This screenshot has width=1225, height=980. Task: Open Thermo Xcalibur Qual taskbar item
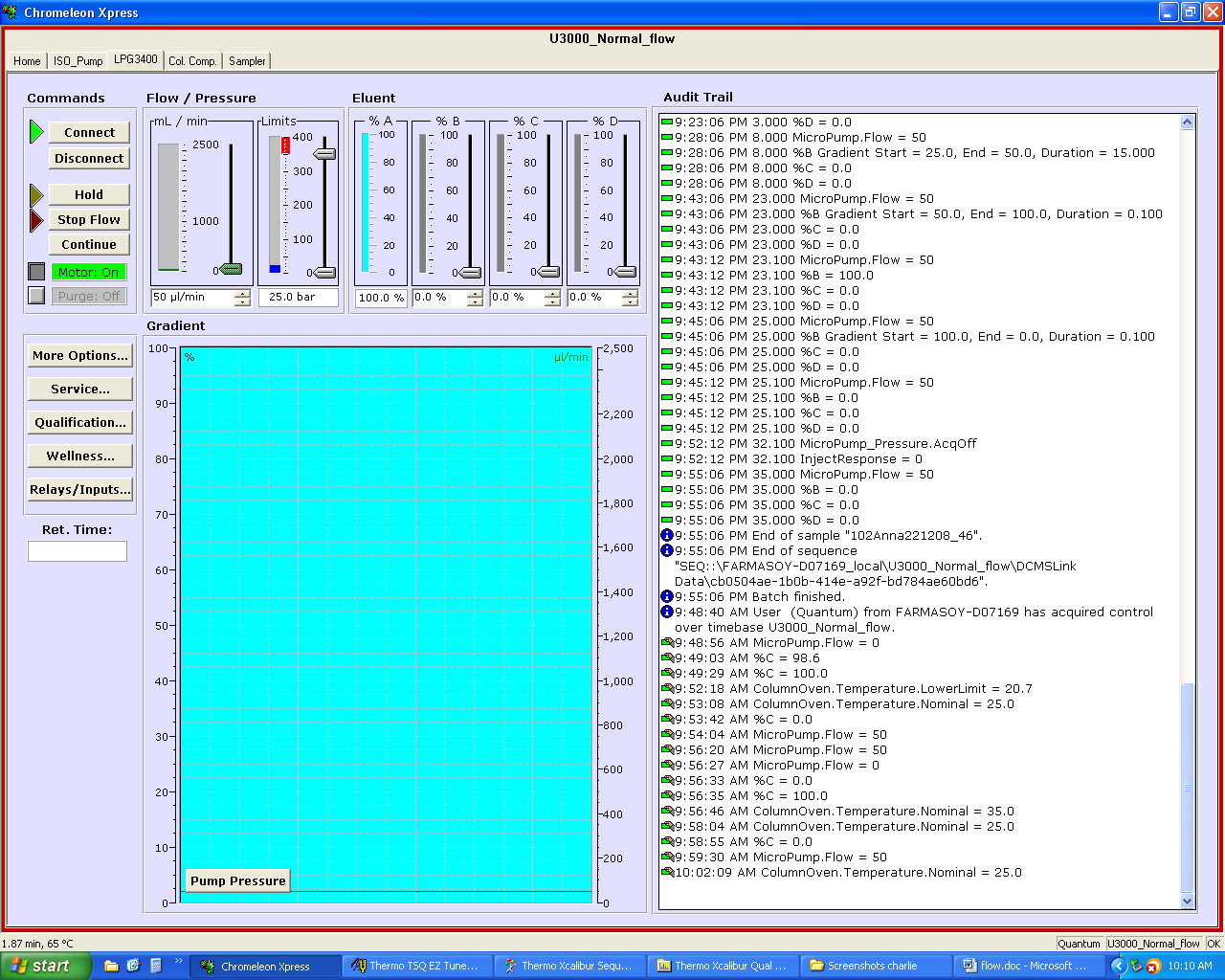(x=722, y=966)
